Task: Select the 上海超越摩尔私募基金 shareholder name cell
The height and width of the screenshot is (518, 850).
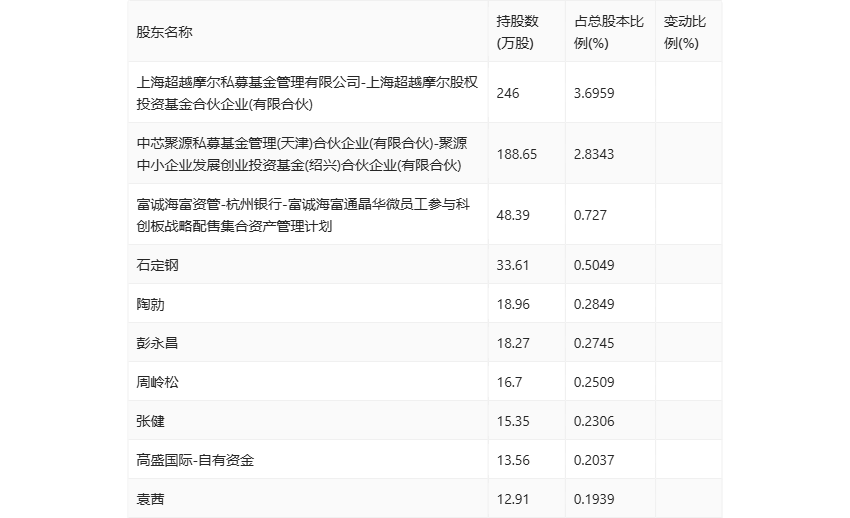Action: [x=307, y=93]
